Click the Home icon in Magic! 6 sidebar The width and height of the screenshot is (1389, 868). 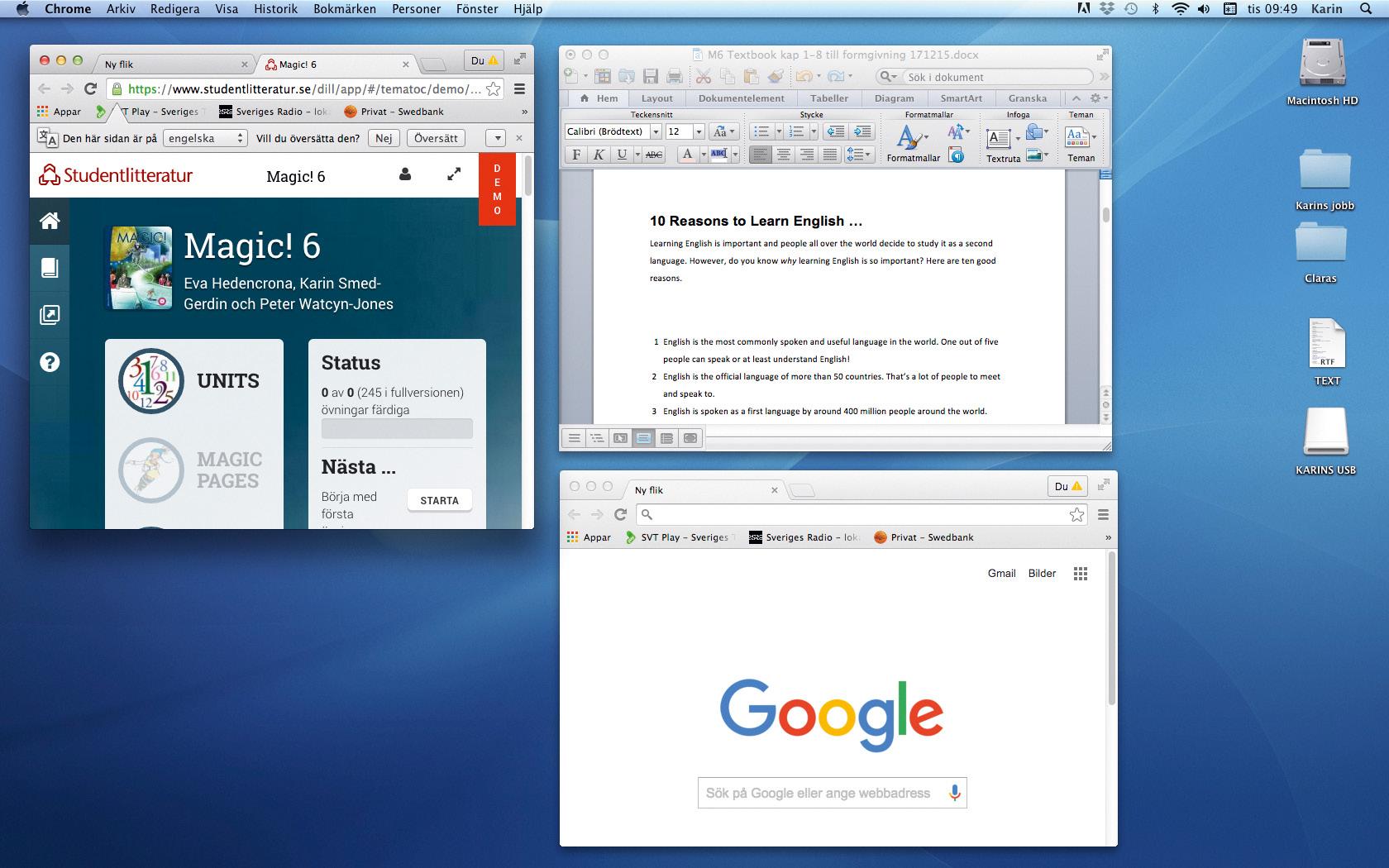50,221
